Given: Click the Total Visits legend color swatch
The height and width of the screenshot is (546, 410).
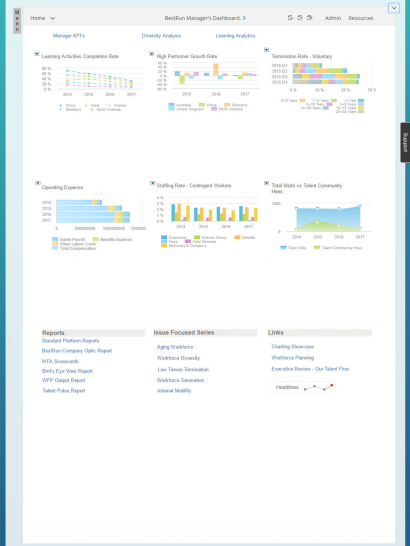Looking at the screenshot, I should (x=283, y=248).
